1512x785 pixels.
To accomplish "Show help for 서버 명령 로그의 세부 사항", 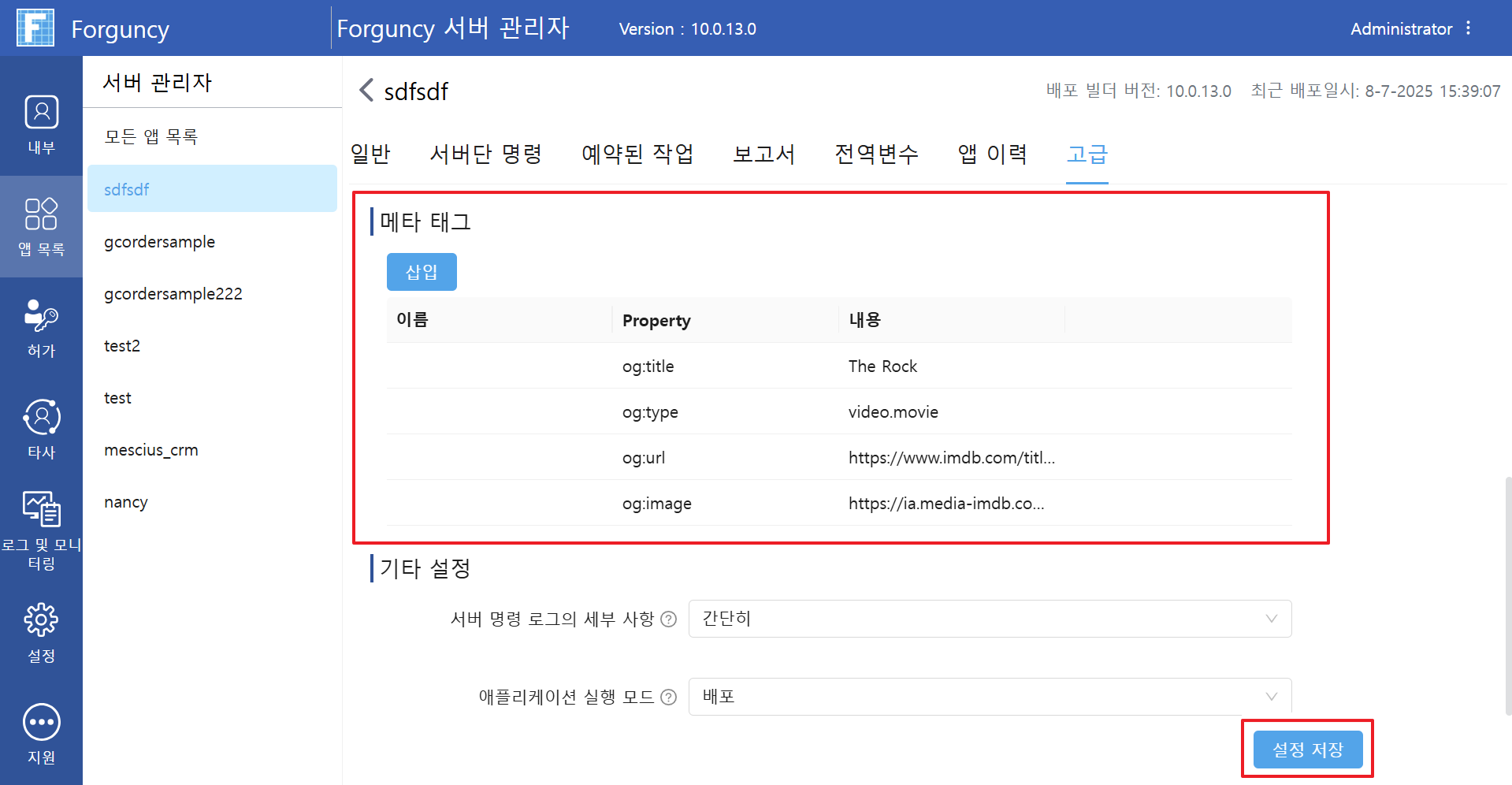I will coord(668,619).
